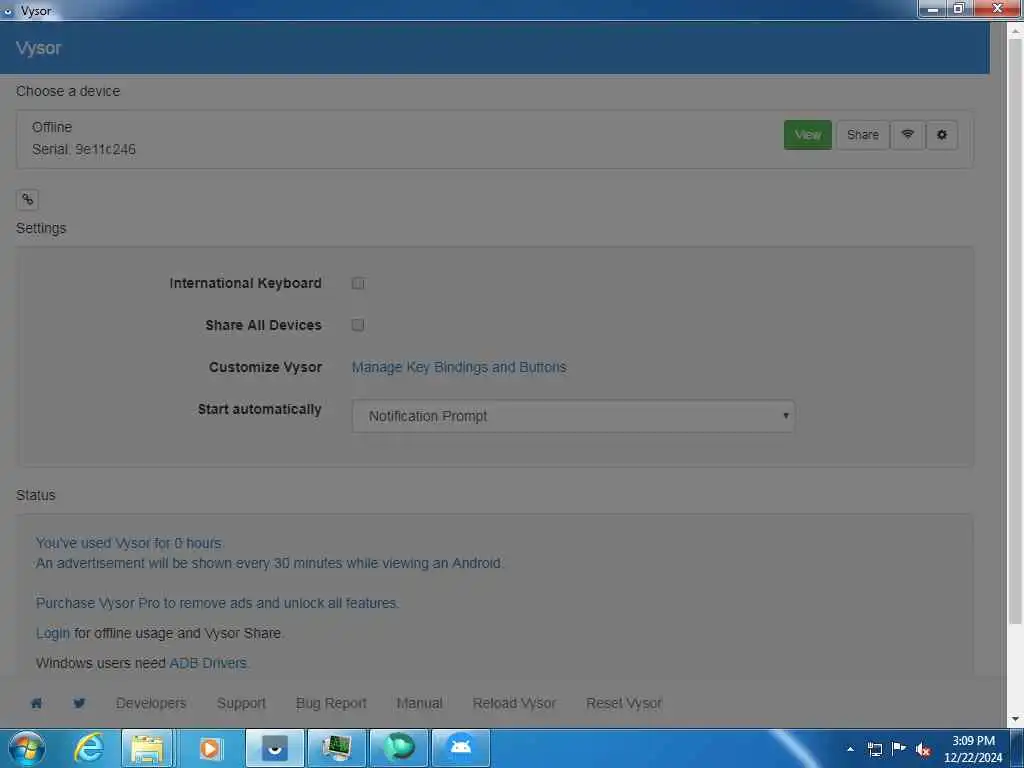This screenshot has height=768, width=1024.
Task: Share the offline device
Action: click(862, 135)
